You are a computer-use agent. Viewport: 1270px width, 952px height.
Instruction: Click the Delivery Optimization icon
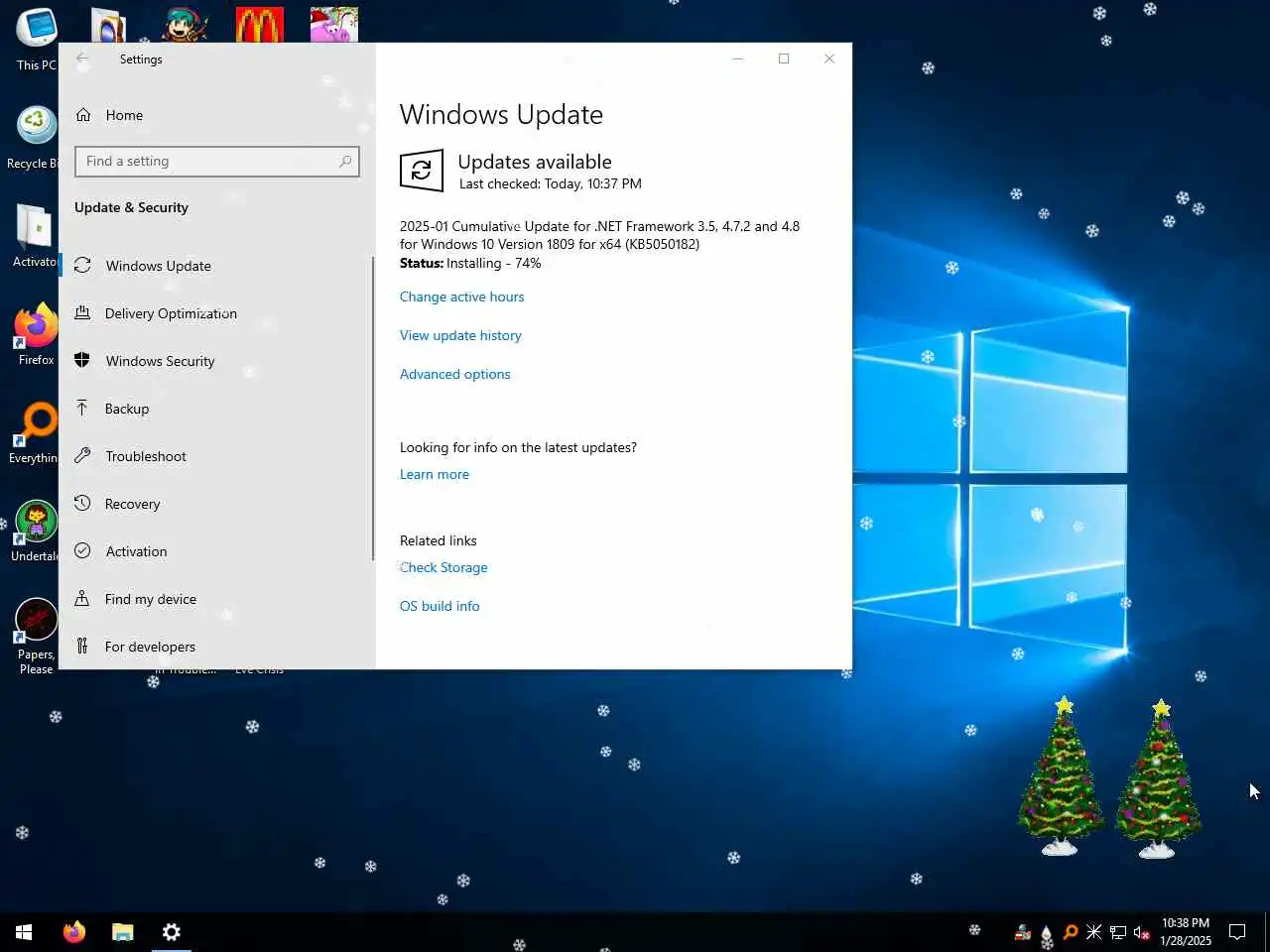[83, 313]
